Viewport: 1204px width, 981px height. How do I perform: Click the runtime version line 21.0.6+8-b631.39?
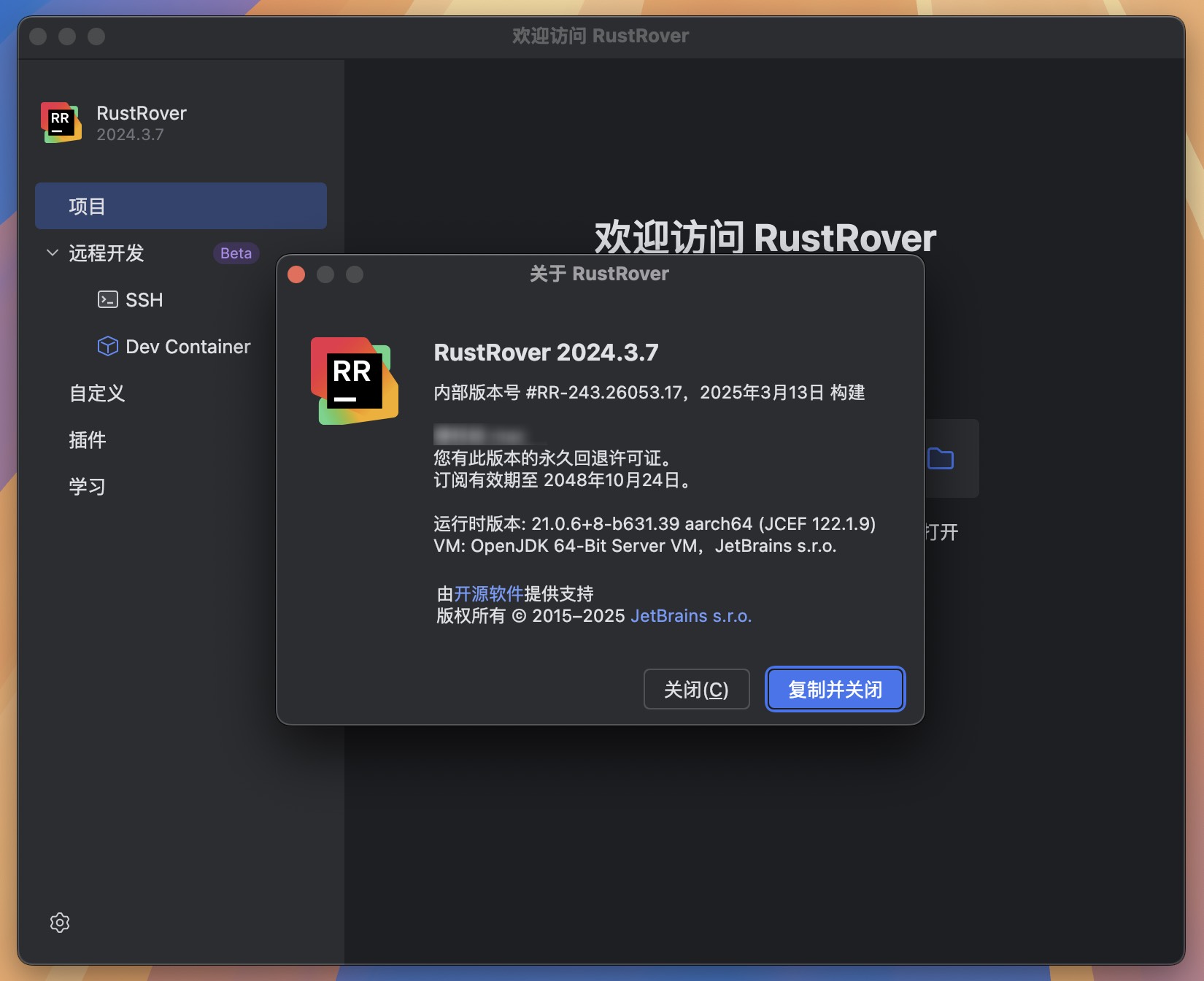click(655, 524)
